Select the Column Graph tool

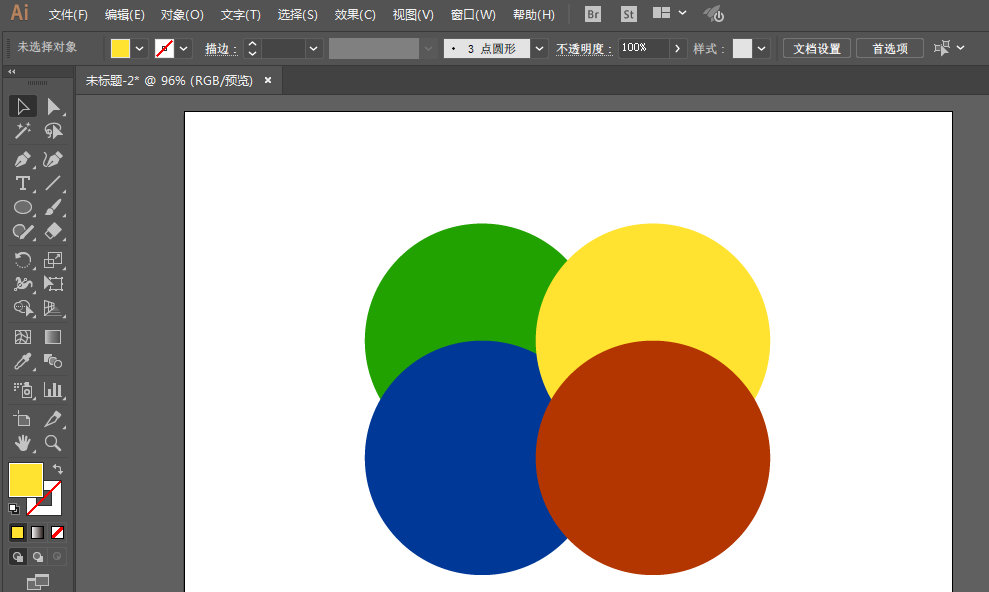click(53, 390)
